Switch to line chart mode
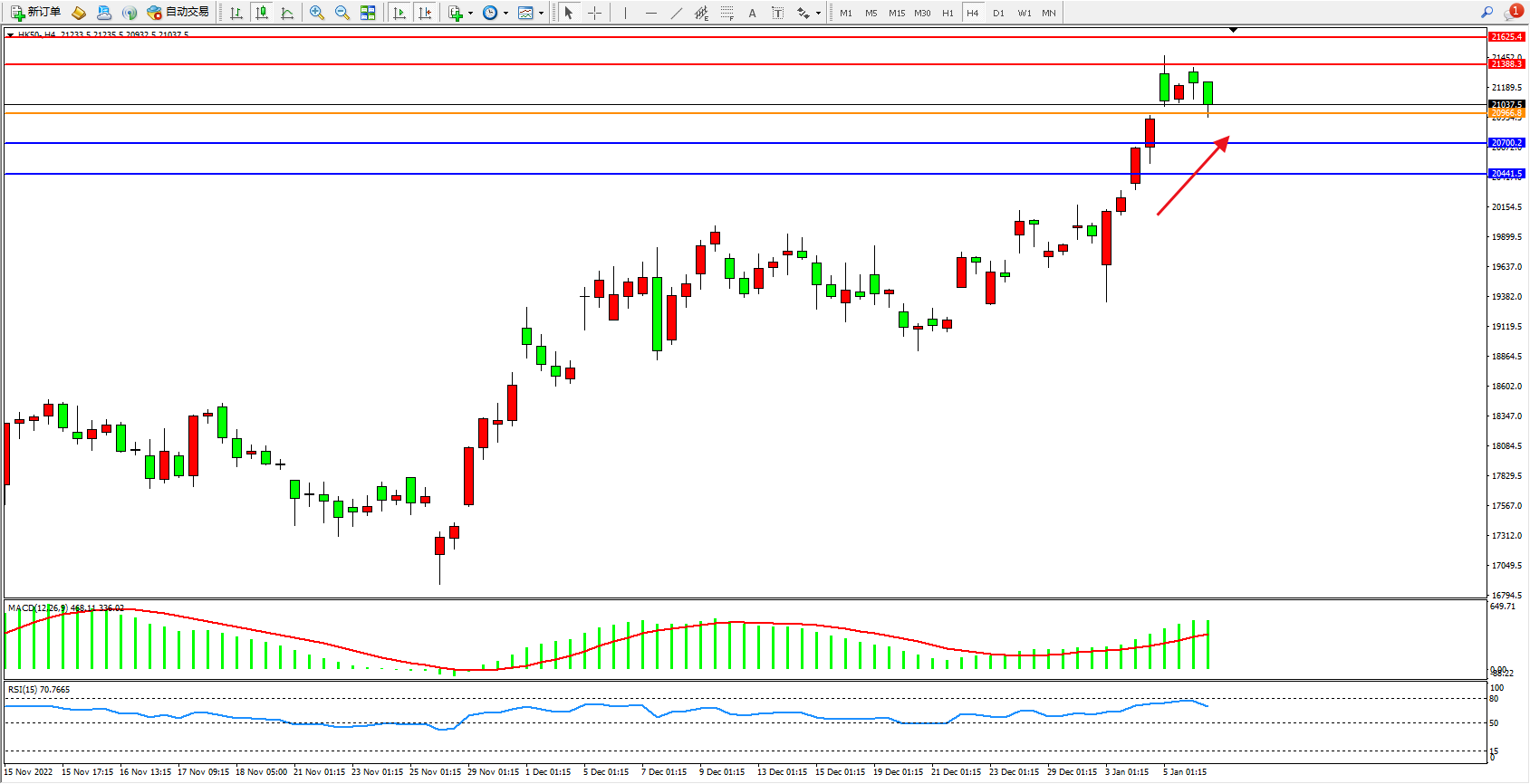The height and width of the screenshot is (784, 1530). point(287,13)
